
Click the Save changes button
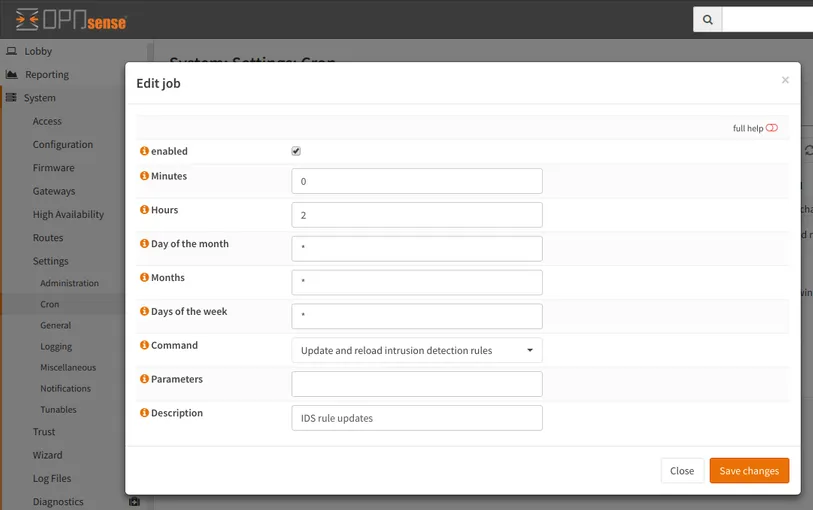pos(749,471)
